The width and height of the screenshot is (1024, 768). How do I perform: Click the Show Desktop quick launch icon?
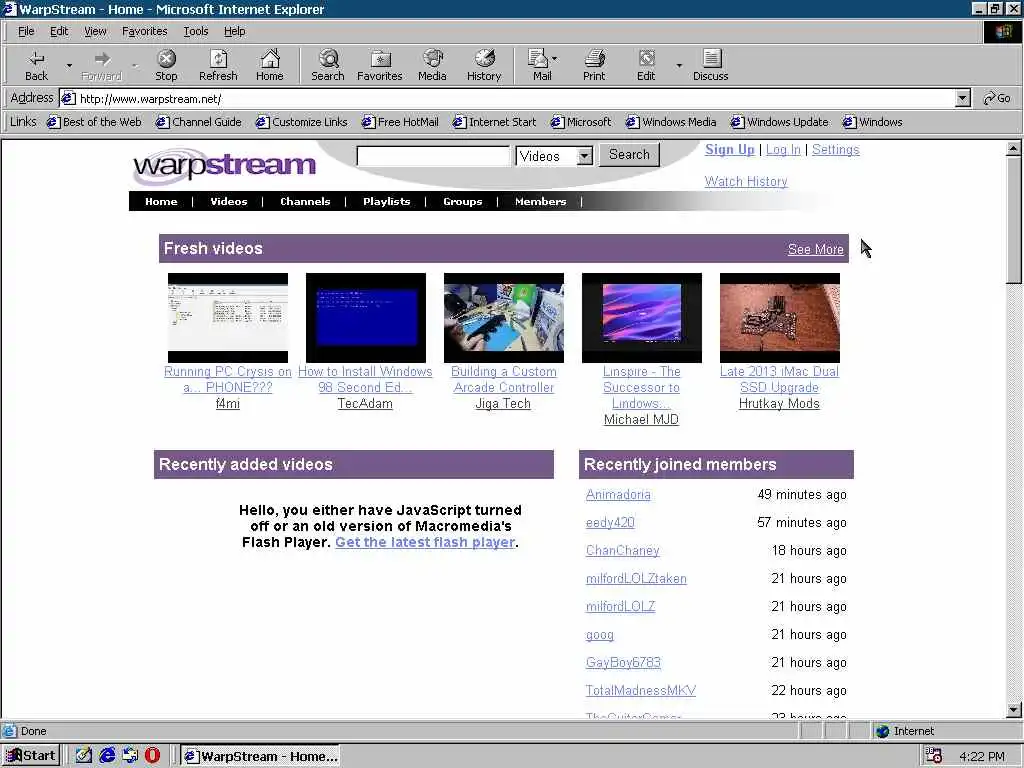coord(84,756)
